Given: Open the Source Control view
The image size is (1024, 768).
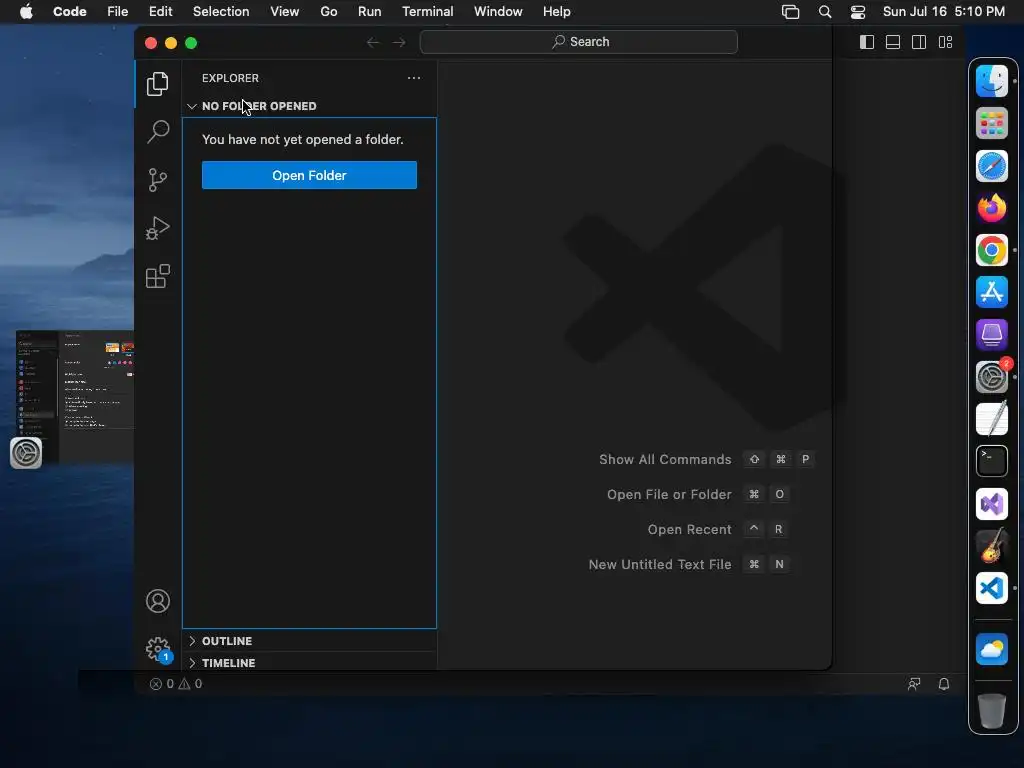Looking at the screenshot, I should point(157,180).
